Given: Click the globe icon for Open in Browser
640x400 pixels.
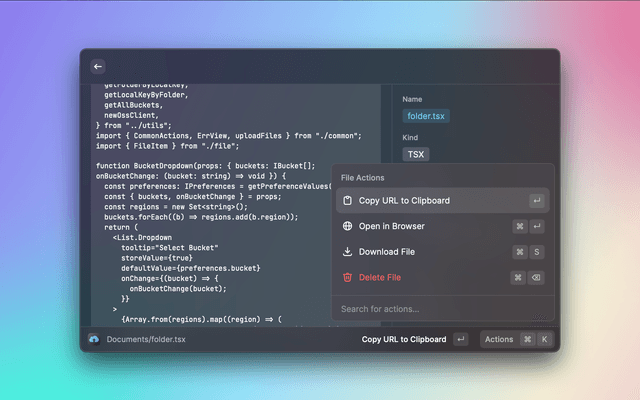Looking at the screenshot, I should click(x=347, y=226).
